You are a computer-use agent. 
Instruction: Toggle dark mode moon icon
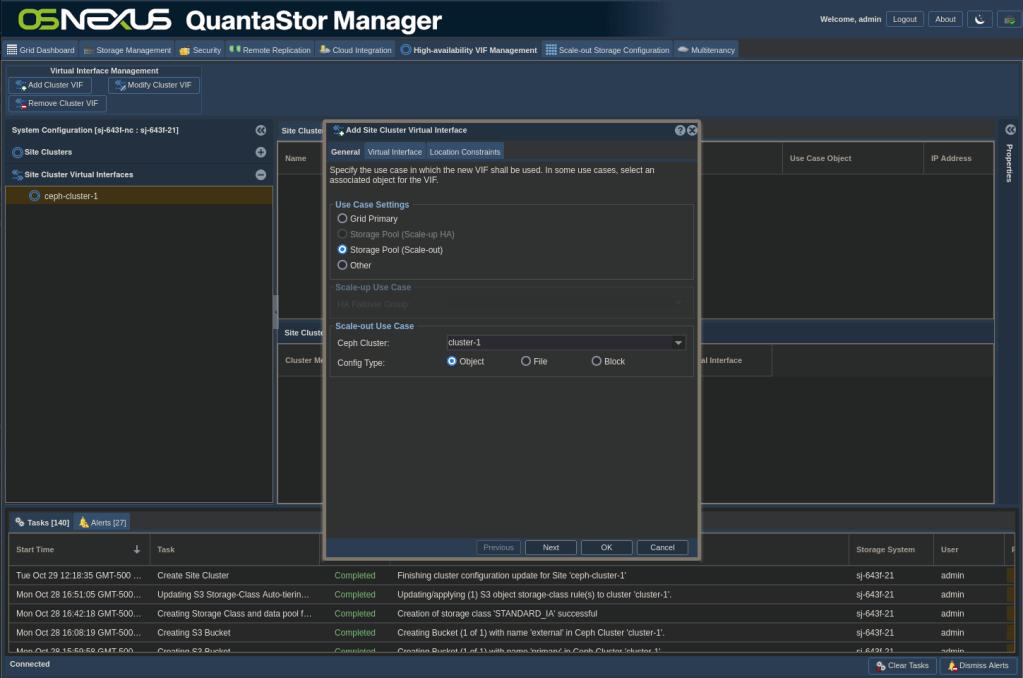(x=977, y=19)
